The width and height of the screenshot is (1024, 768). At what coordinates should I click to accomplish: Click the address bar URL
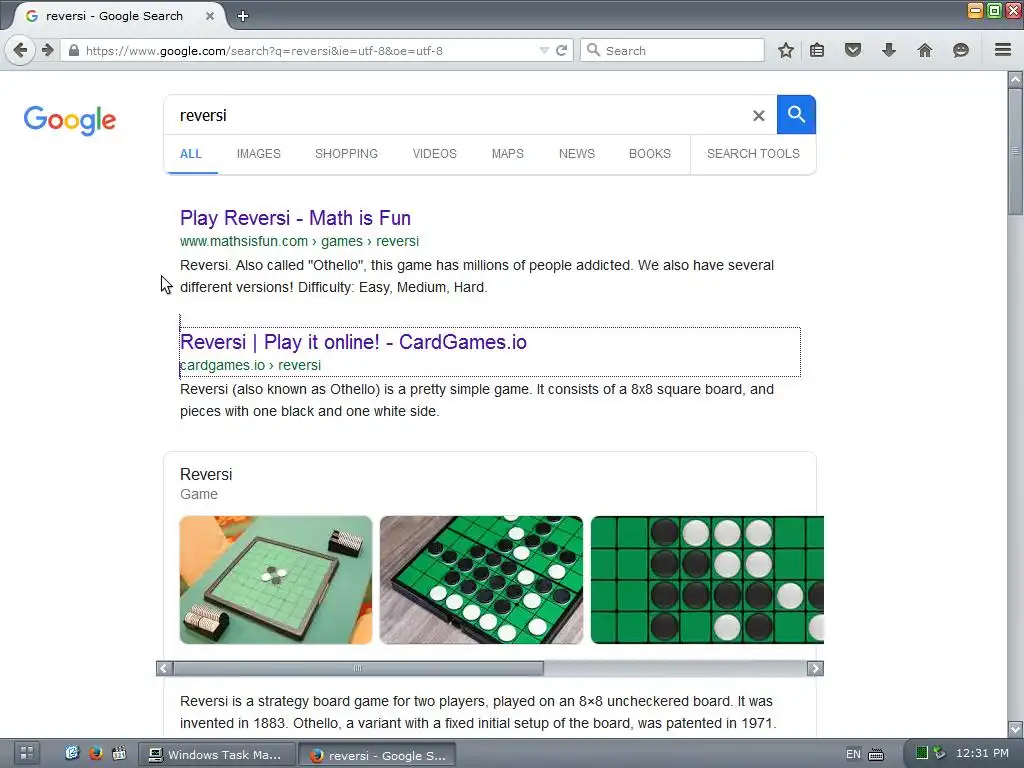tap(264, 50)
